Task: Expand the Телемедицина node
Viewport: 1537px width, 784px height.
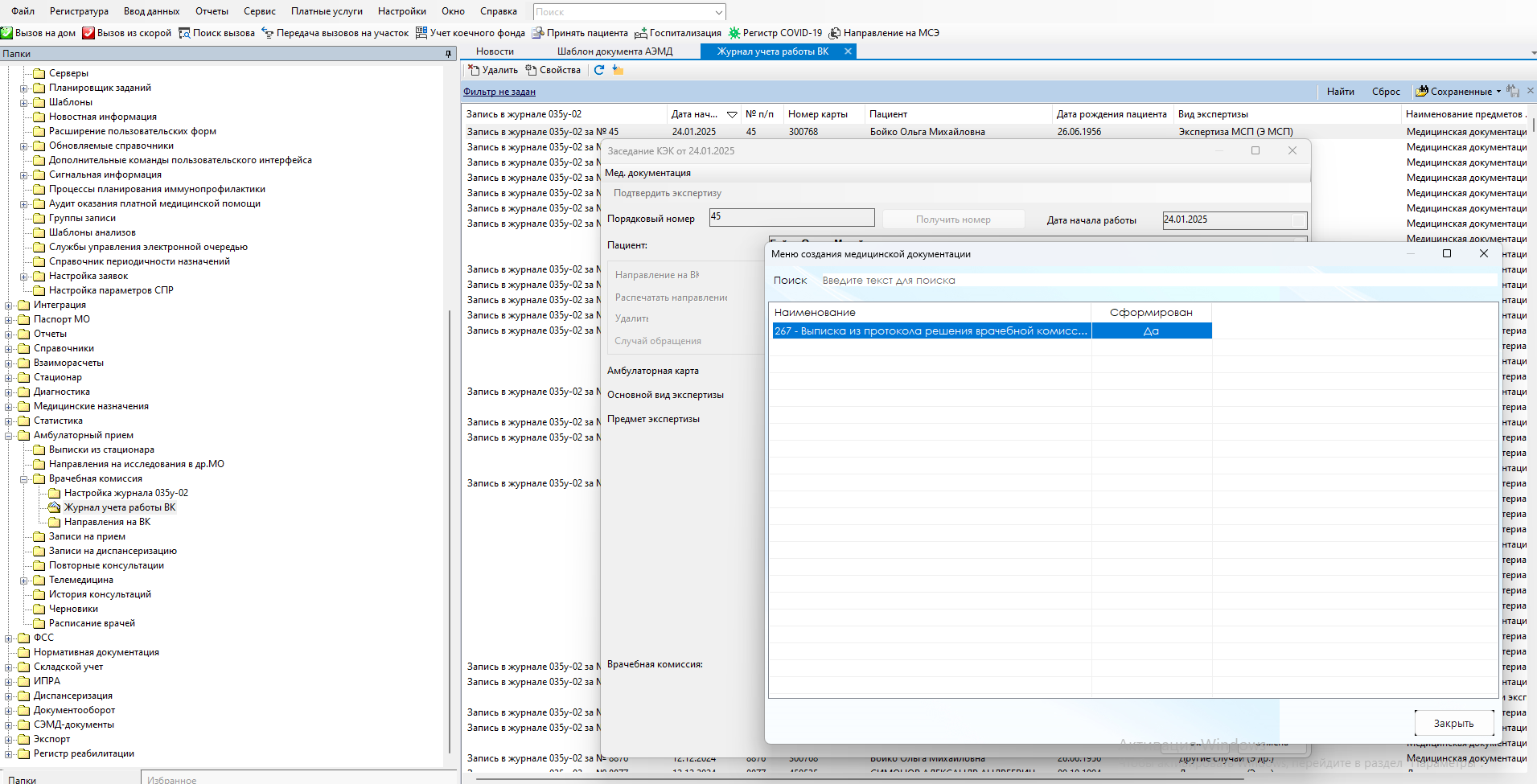Action: pyautogui.click(x=23, y=581)
